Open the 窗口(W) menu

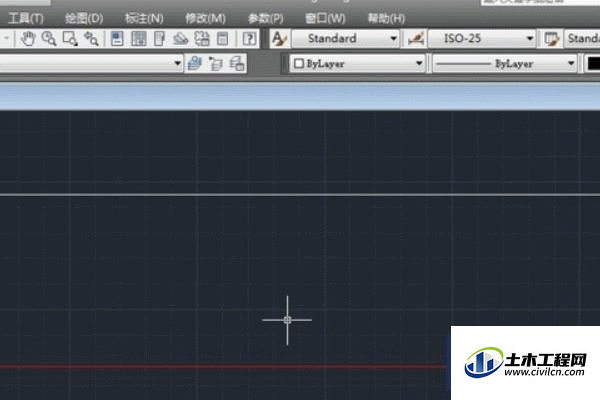[x=325, y=18]
